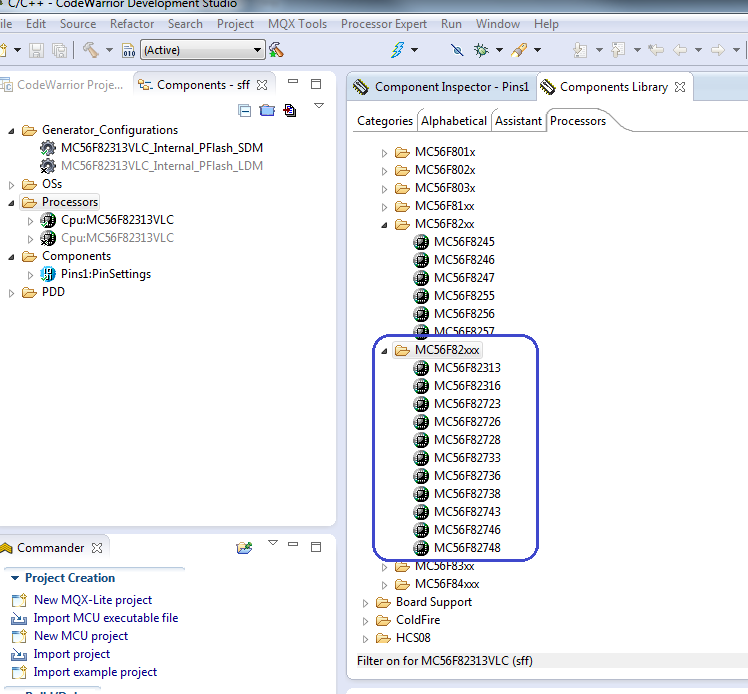Image resolution: width=748 pixels, height=694 pixels.
Task: Open the (Active) configuration combo box
Action: click(x=203, y=50)
